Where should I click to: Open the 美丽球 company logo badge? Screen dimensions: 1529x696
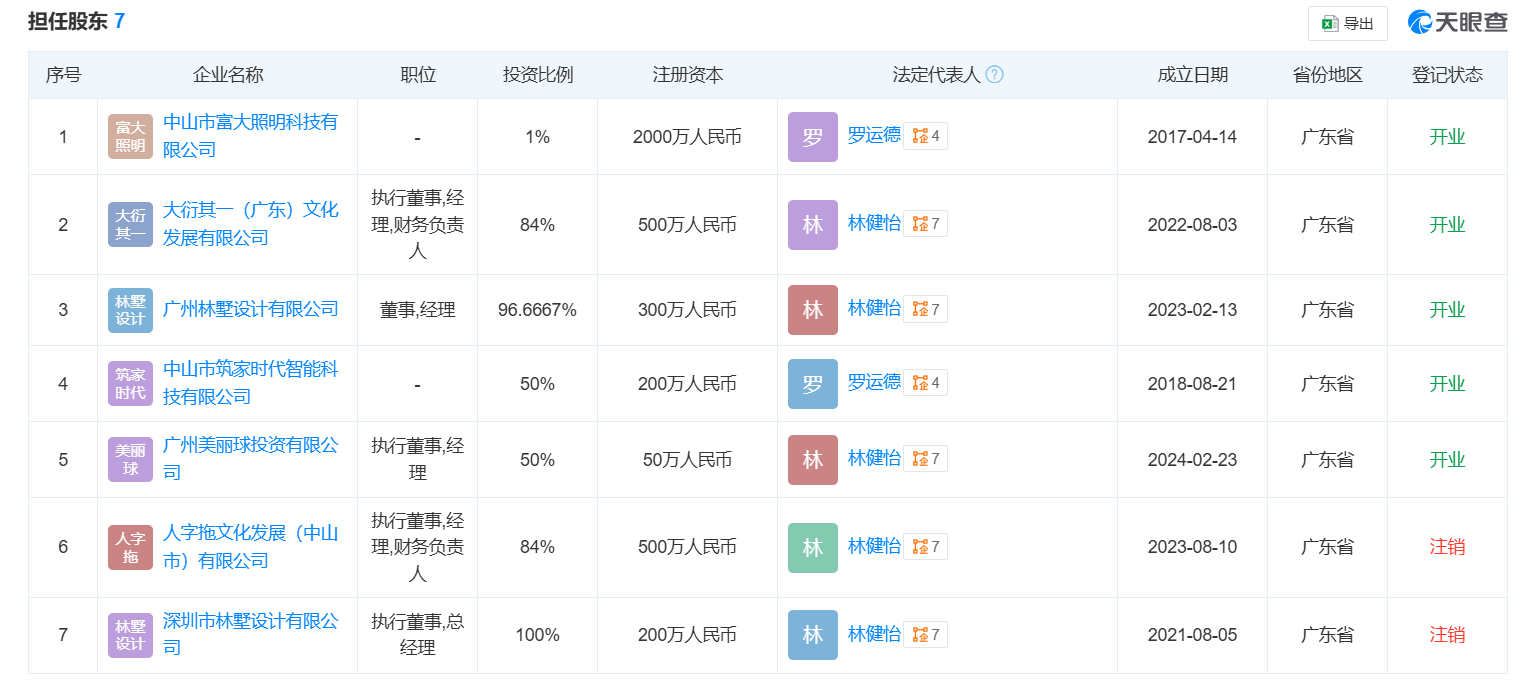coord(130,460)
